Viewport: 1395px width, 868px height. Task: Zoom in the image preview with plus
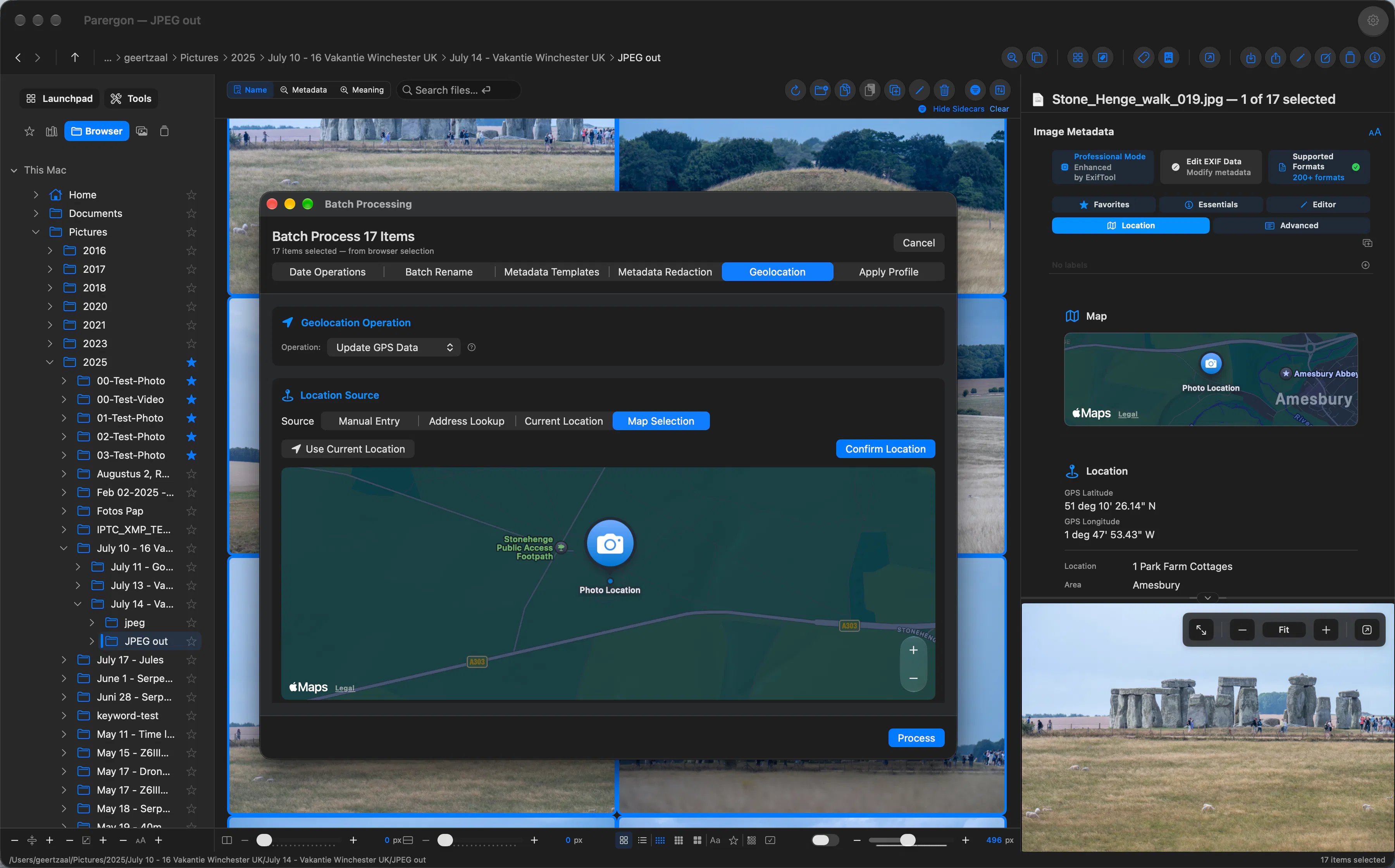click(x=1326, y=630)
